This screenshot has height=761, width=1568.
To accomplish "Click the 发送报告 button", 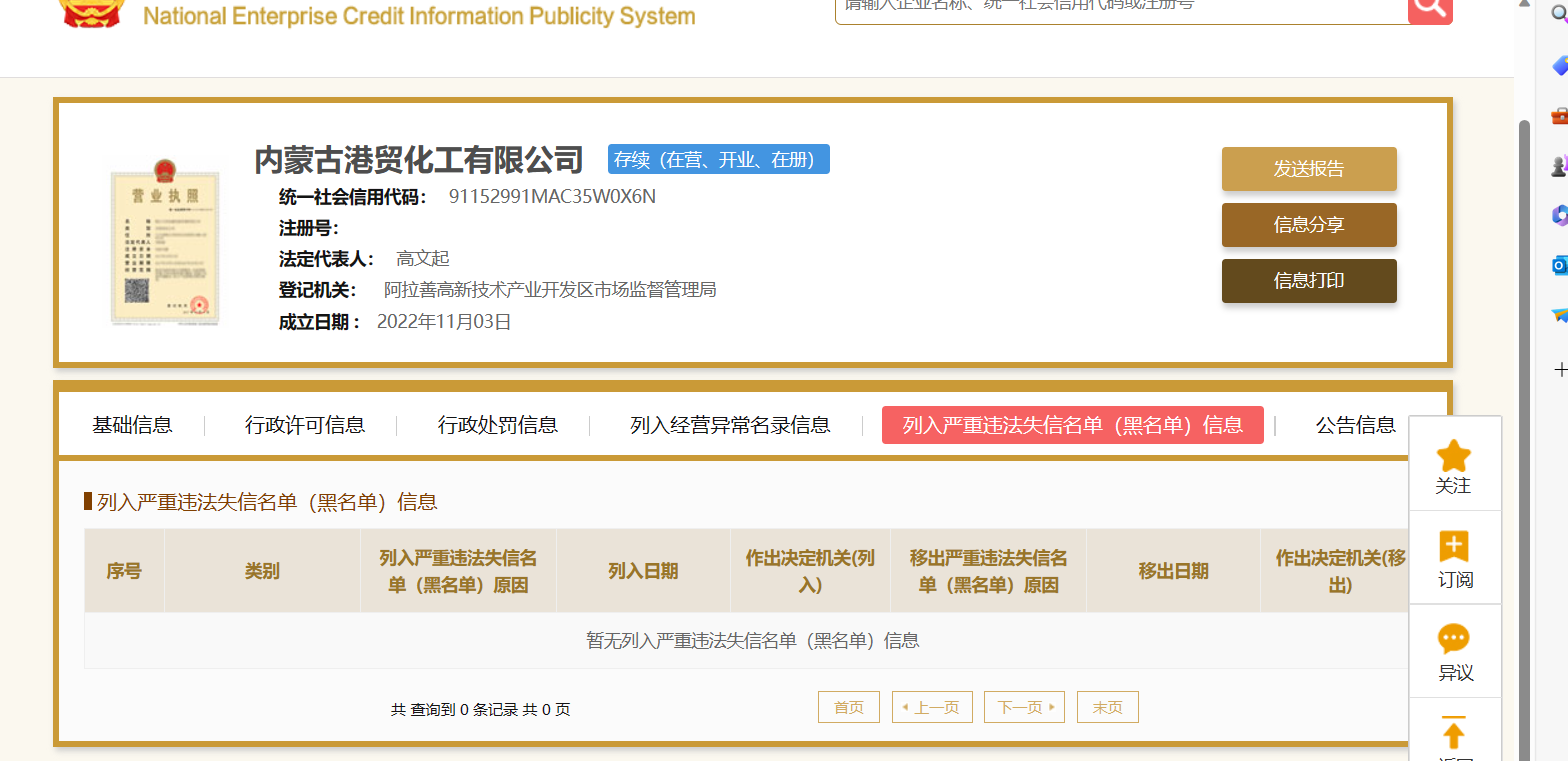I will coord(1309,169).
